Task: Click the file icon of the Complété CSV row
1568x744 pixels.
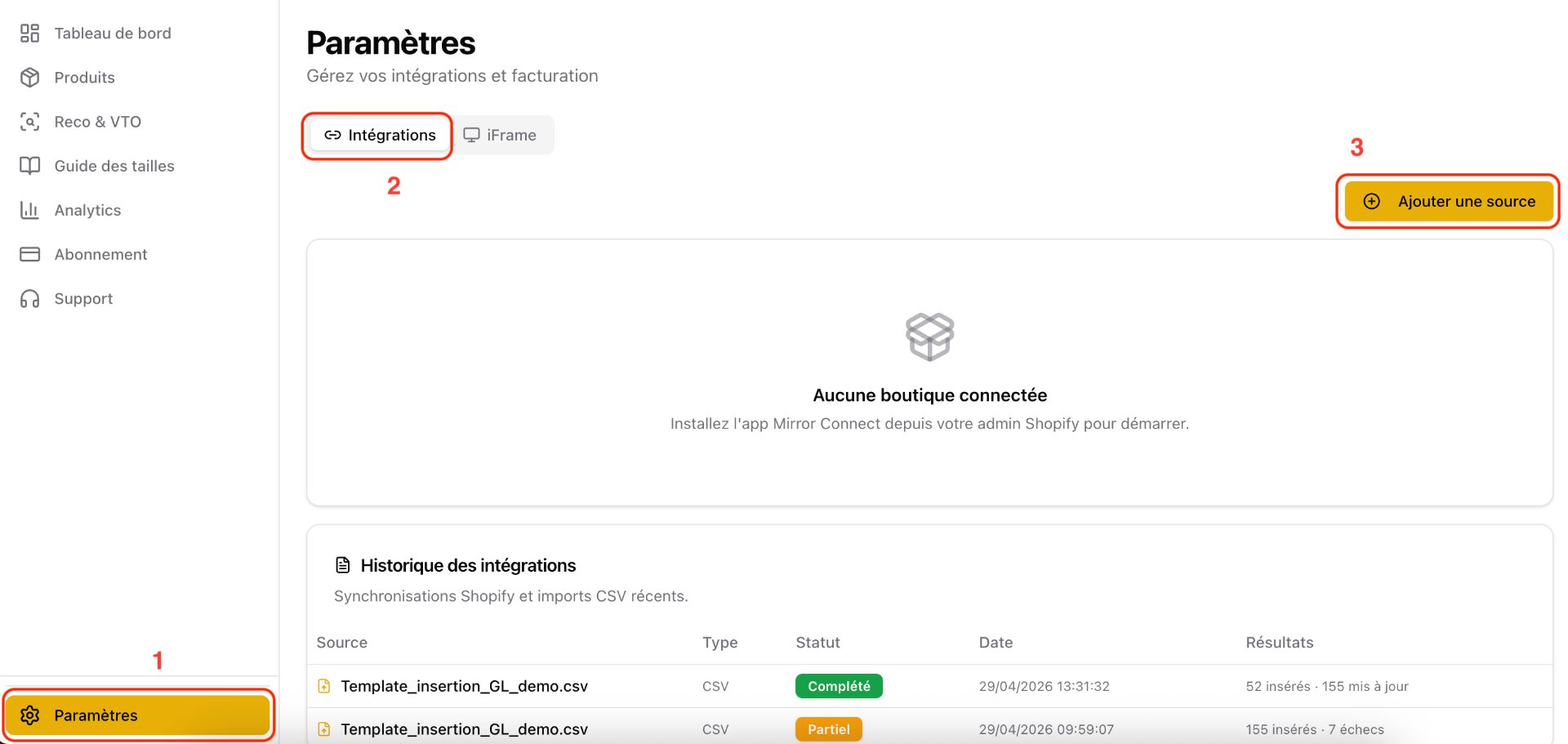Action: 324,686
